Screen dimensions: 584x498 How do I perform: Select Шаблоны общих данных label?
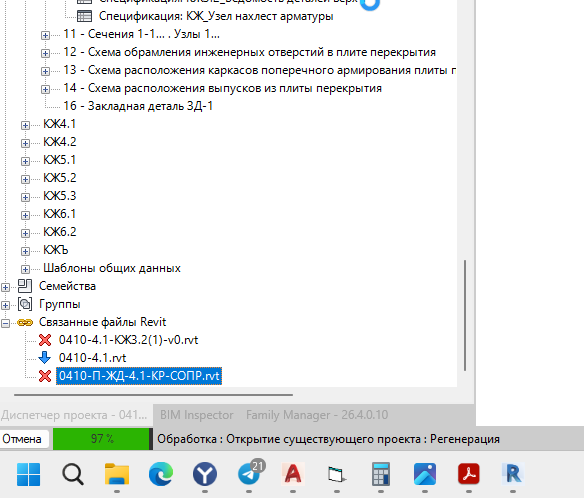tap(112, 268)
